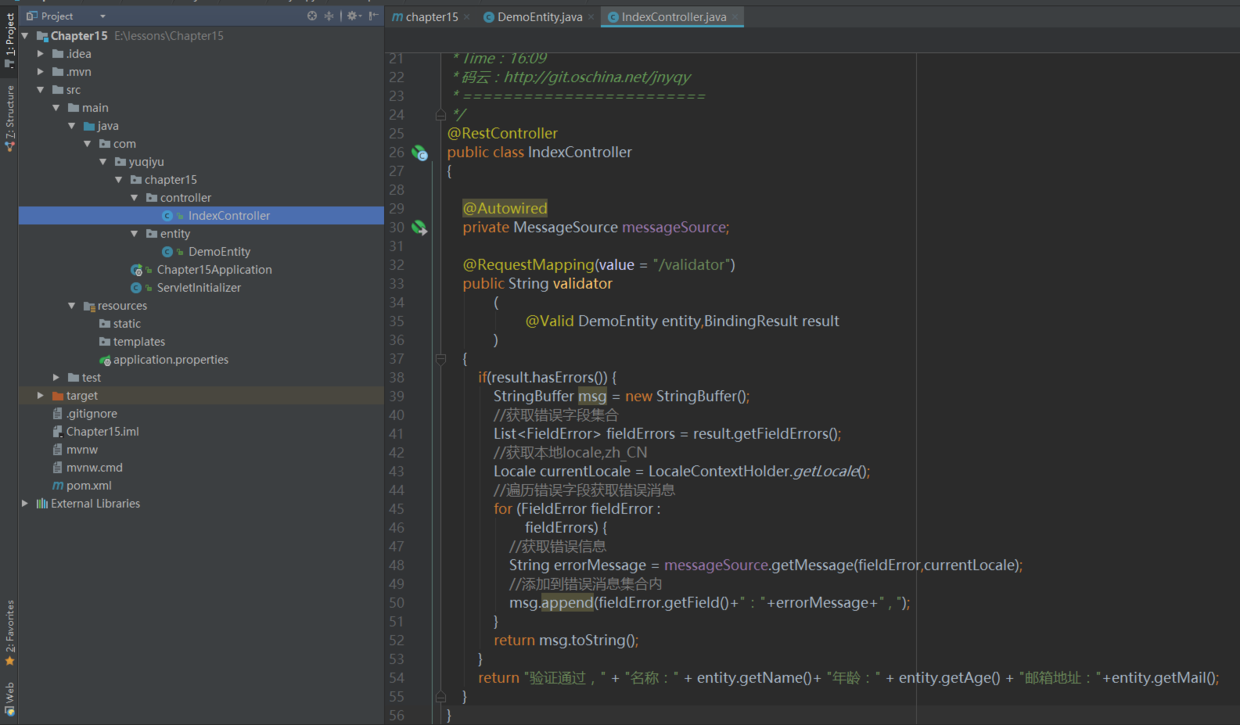Click the Hide Project panel icon
This screenshot has height=725, width=1240.
374,16
